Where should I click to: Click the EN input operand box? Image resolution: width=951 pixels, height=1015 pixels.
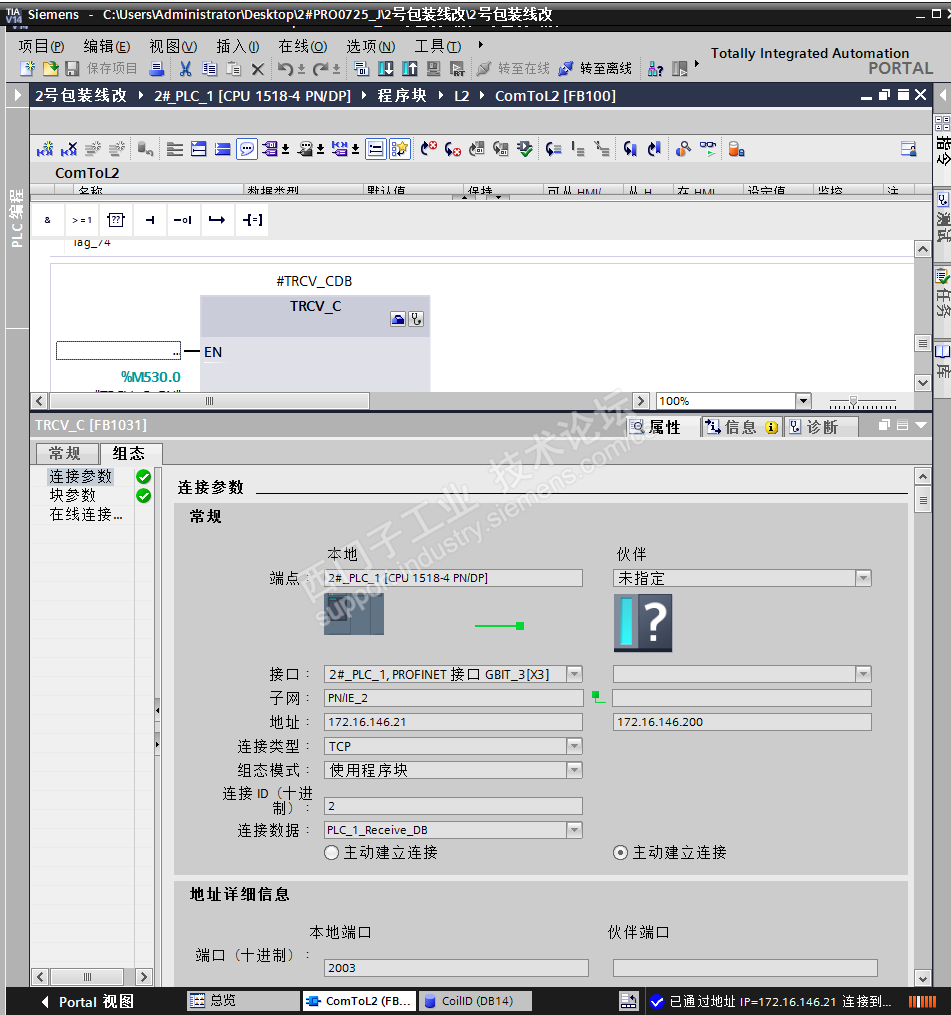point(118,351)
